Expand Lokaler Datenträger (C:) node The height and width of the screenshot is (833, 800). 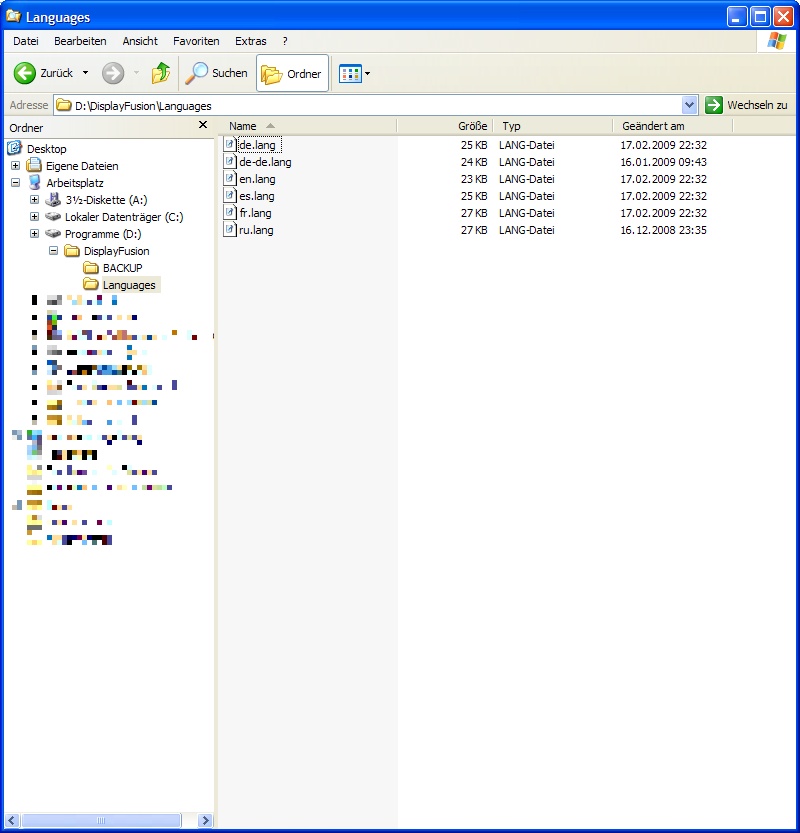tap(34, 217)
